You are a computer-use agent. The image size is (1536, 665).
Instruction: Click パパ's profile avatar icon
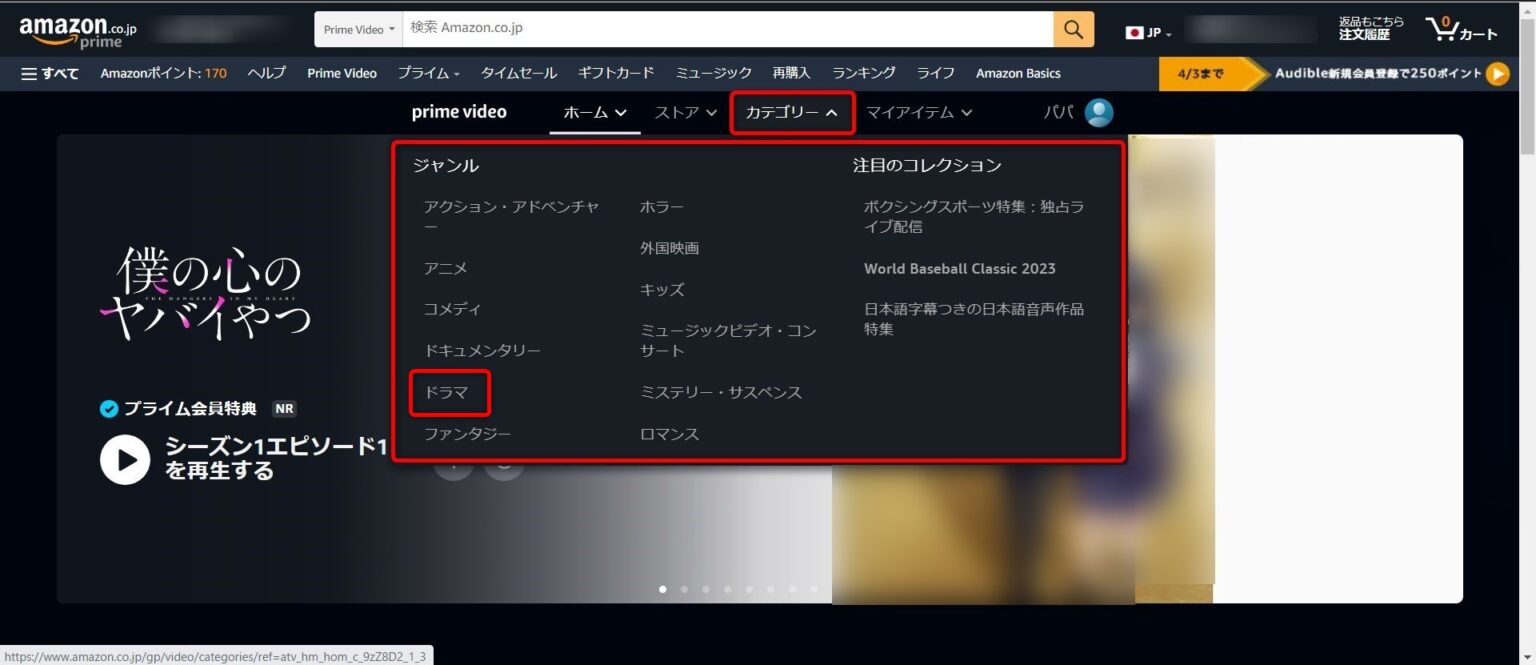click(1097, 112)
